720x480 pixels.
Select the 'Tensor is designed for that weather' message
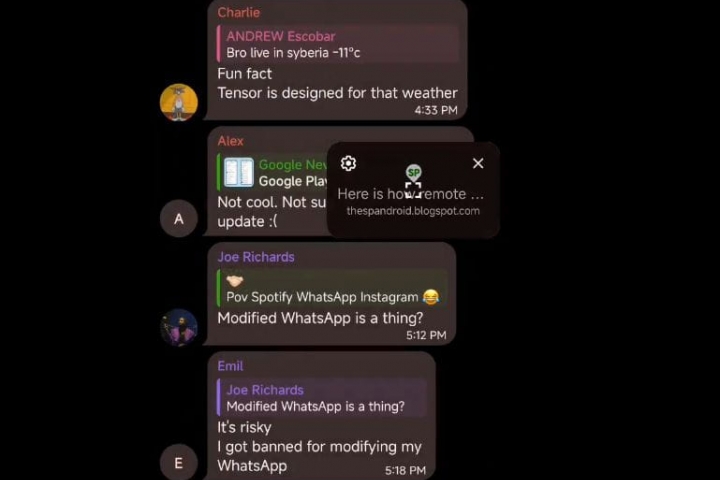(337, 93)
